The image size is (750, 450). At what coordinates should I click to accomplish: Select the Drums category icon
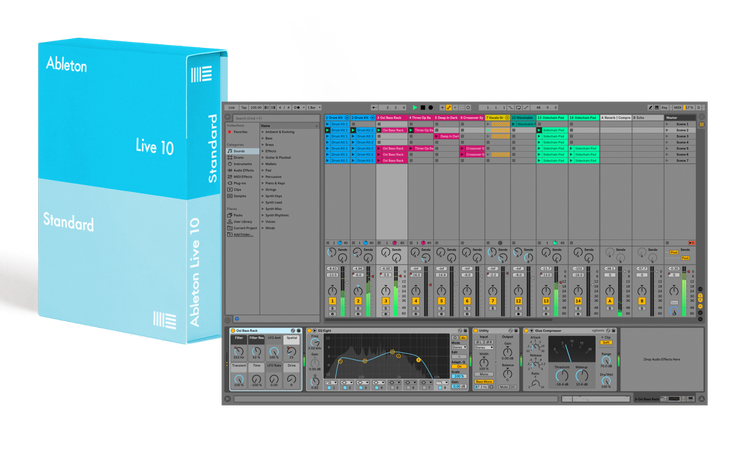pyautogui.click(x=230, y=157)
